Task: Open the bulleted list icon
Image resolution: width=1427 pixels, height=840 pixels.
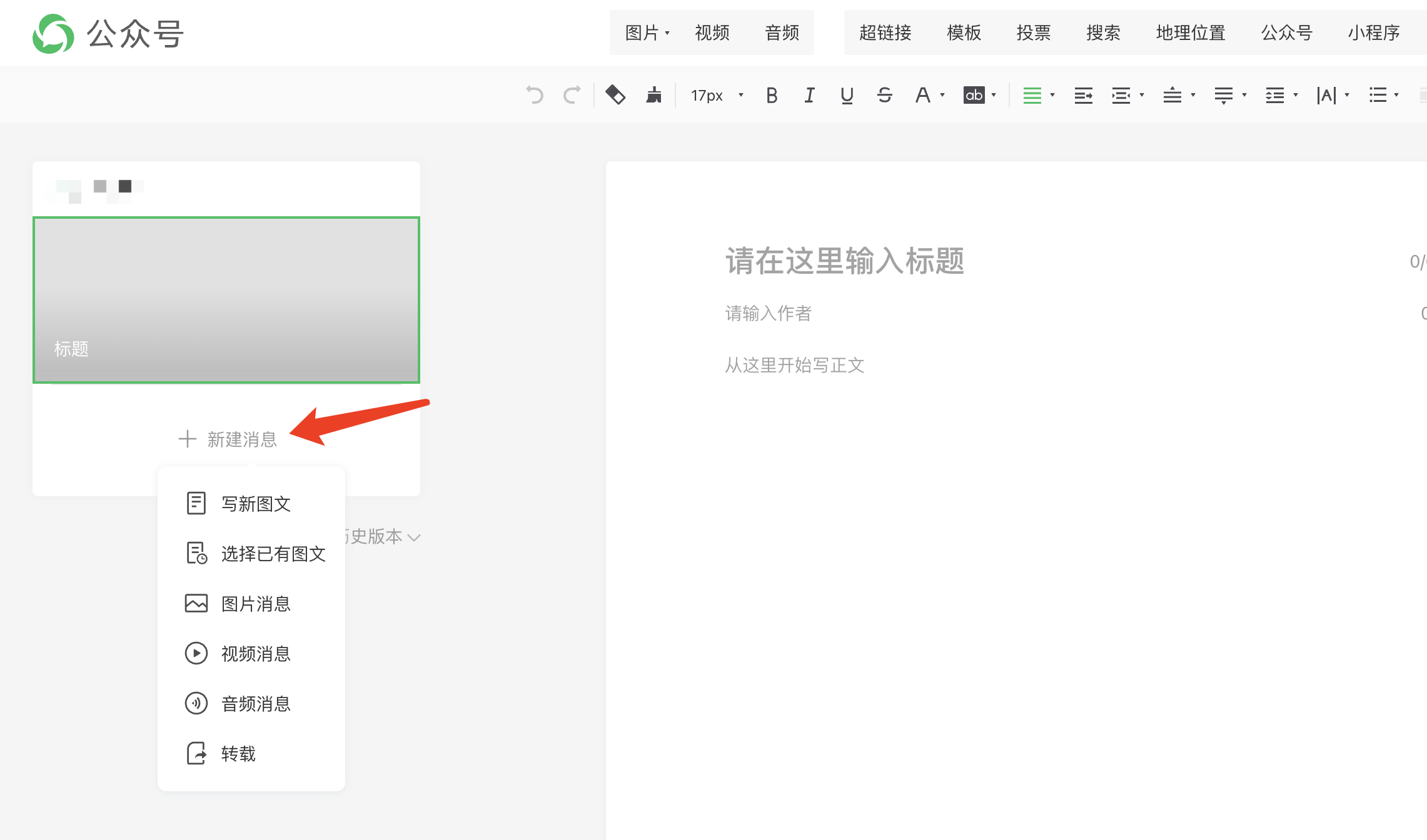Action: coord(1378,95)
